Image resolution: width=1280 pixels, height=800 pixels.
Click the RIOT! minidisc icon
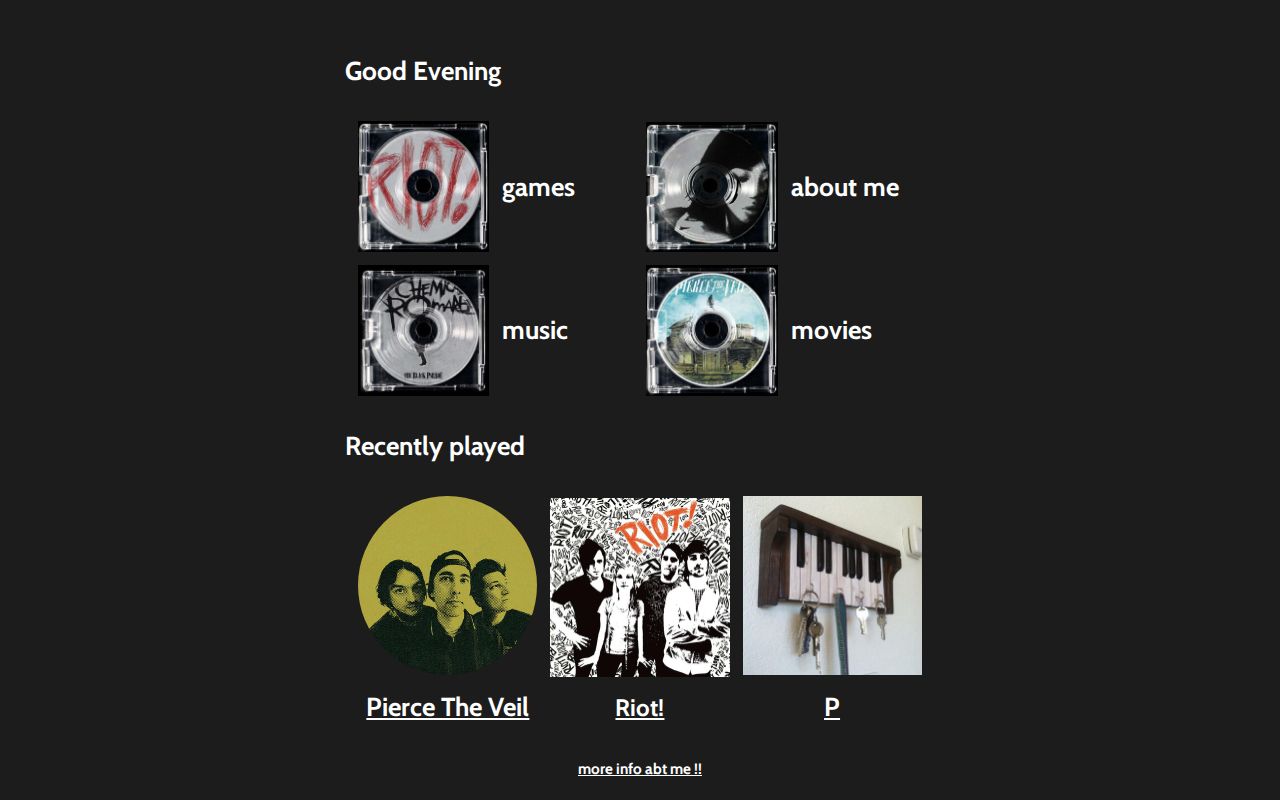click(x=423, y=187)
